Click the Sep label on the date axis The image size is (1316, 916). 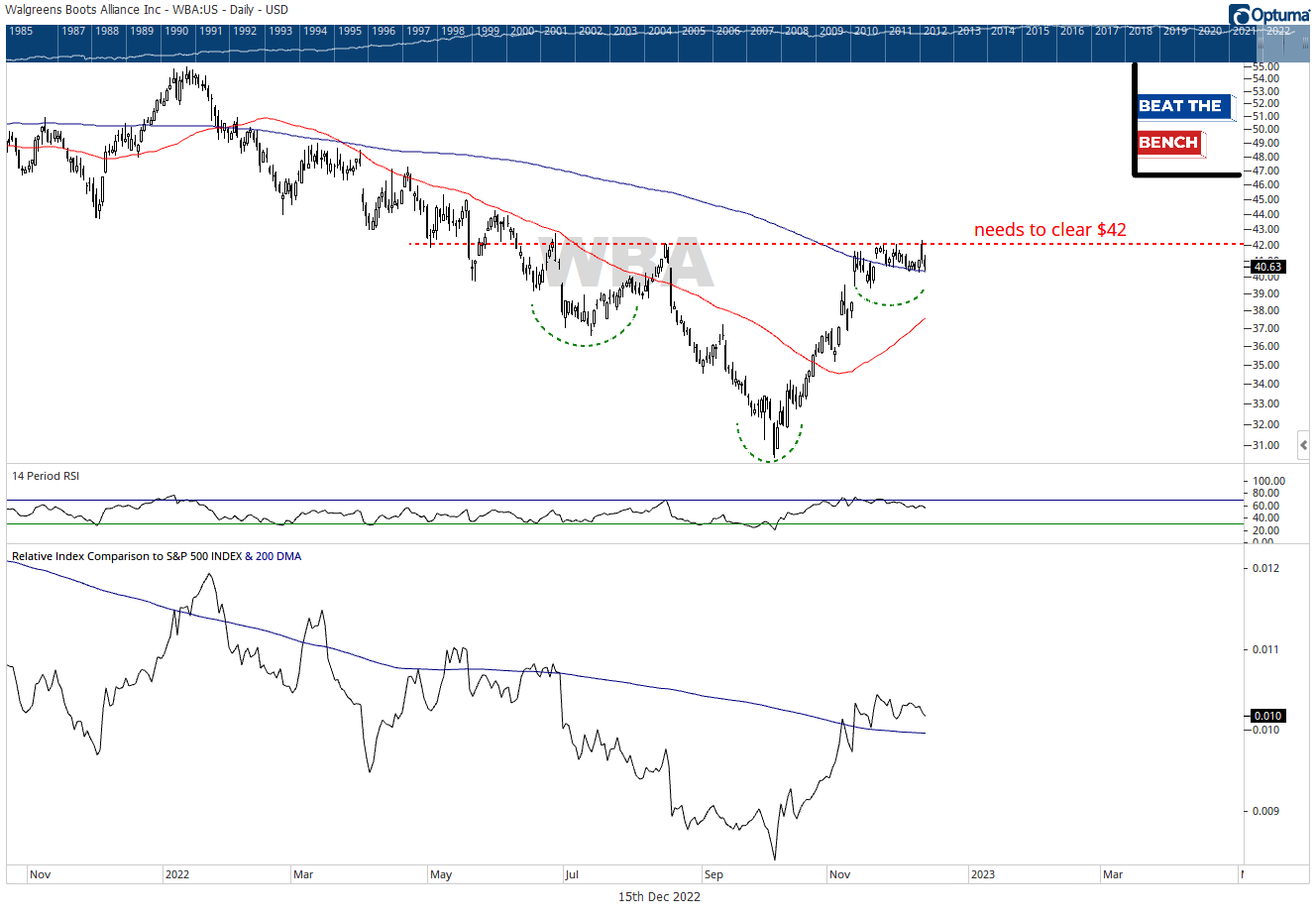[713, 874]
